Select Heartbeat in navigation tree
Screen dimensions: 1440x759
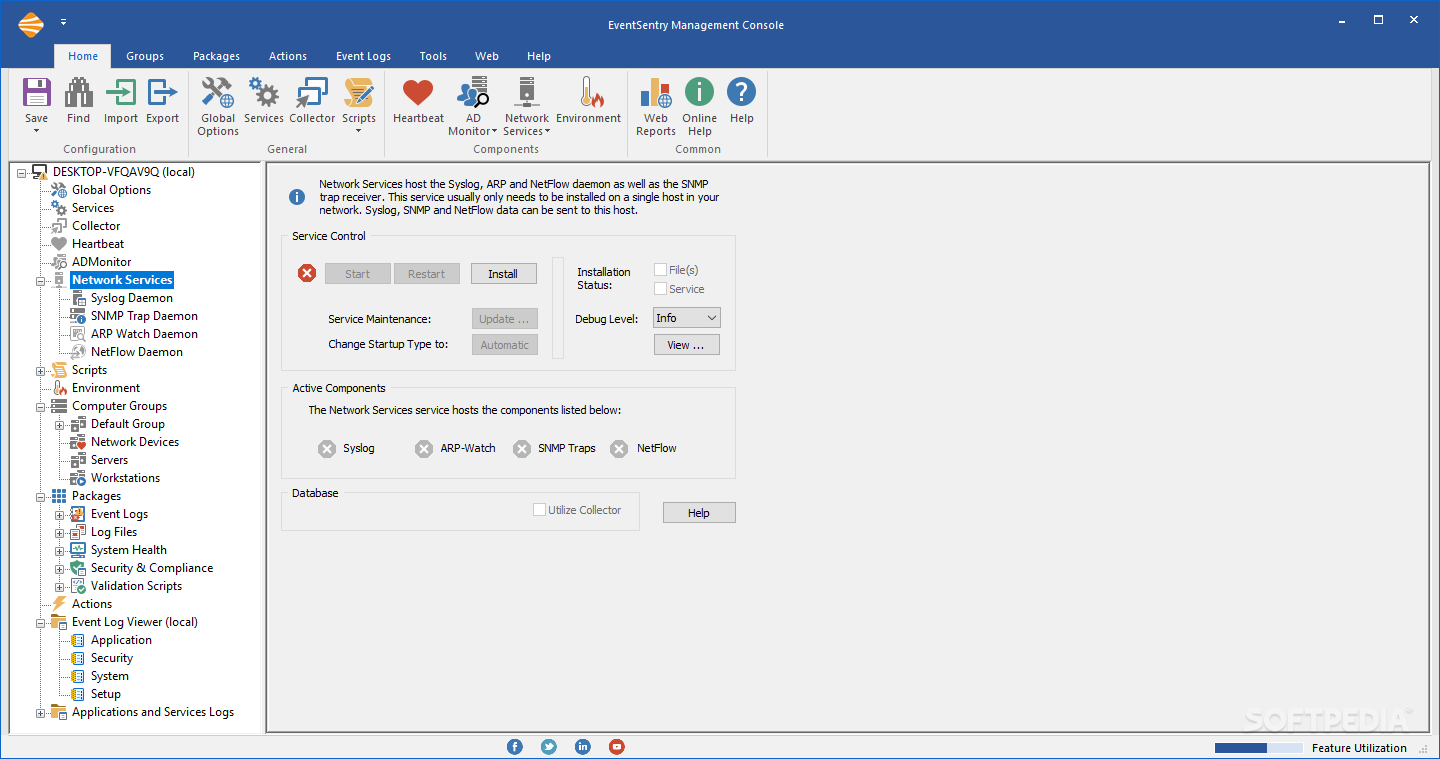point(98,244)
